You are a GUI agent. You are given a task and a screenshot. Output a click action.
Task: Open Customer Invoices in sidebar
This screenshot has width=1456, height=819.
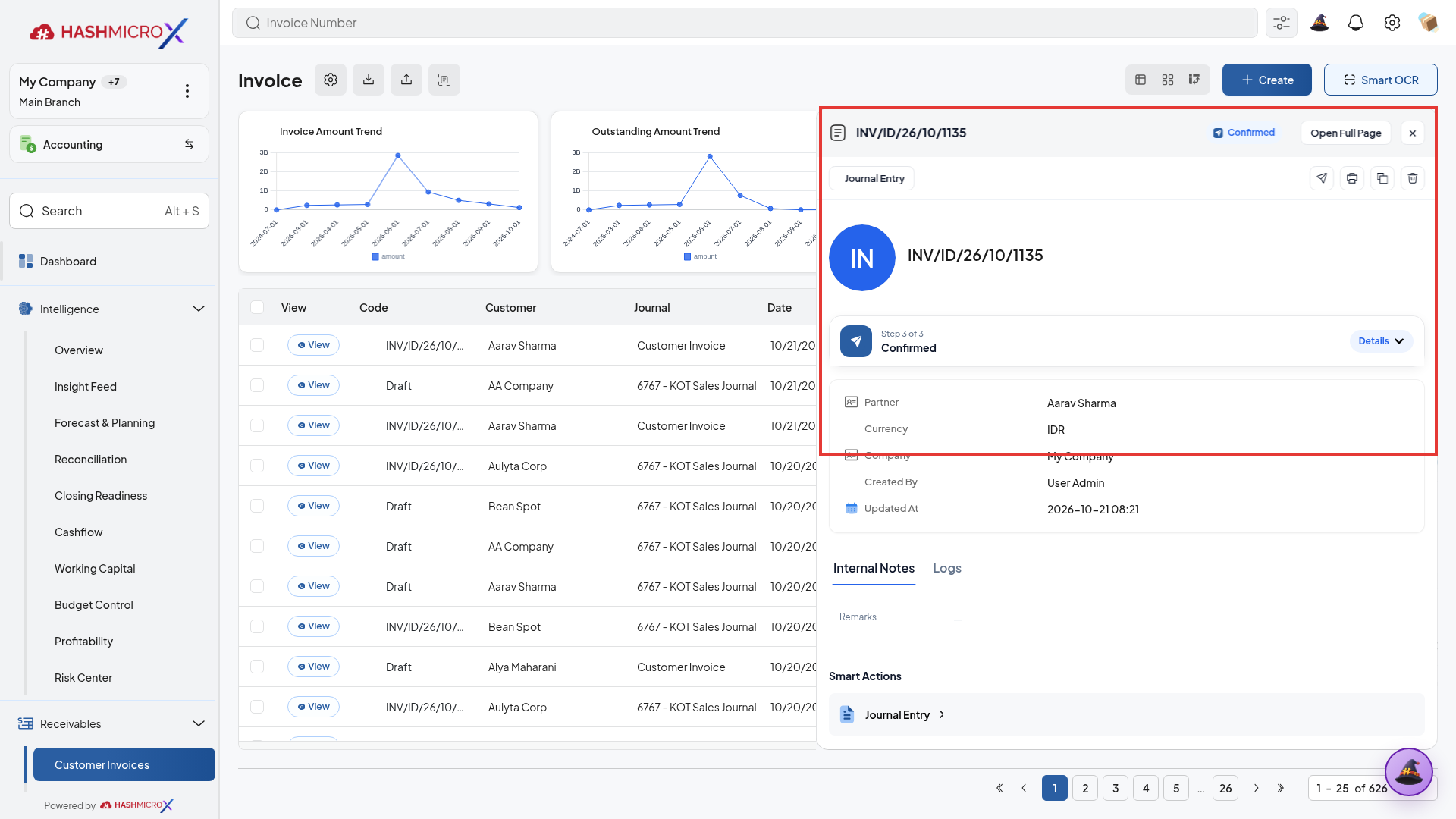click(x=124, y=764)
